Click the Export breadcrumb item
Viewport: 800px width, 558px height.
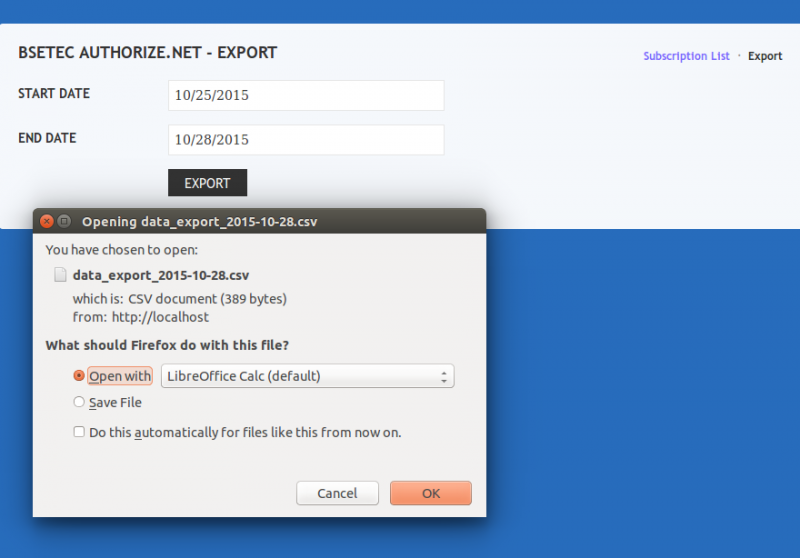click(x=765, y=56)
